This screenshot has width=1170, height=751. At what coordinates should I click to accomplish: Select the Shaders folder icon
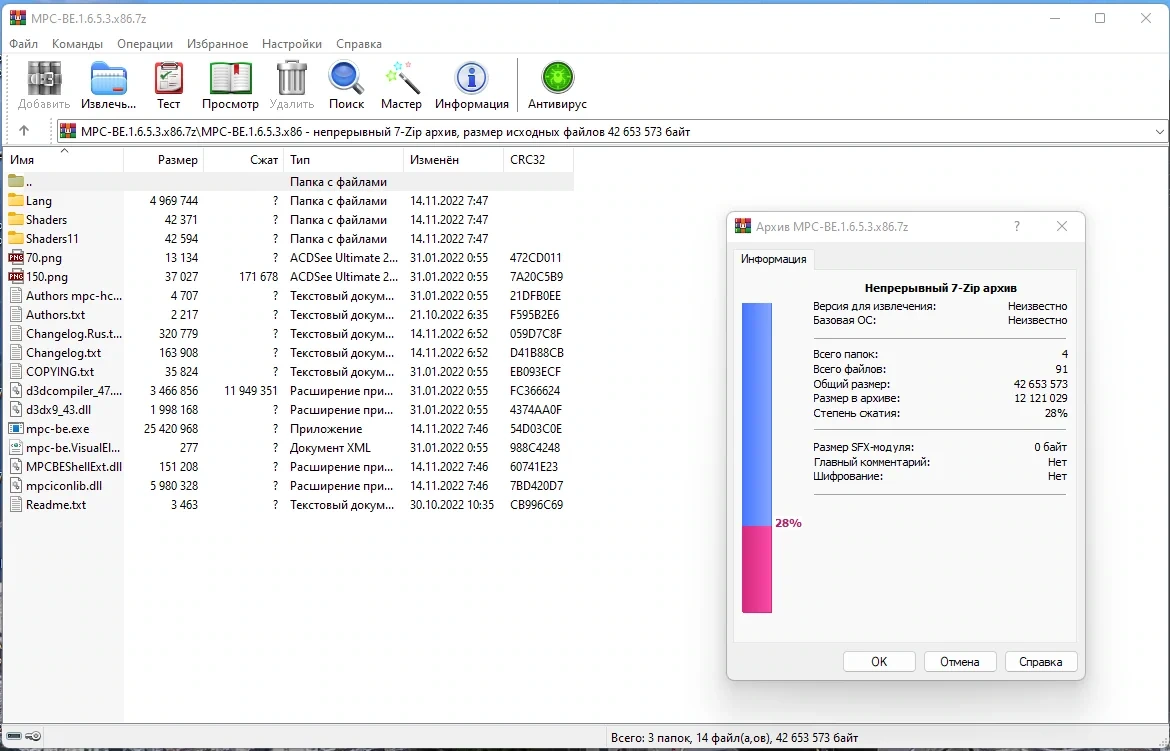pos(16,219)
